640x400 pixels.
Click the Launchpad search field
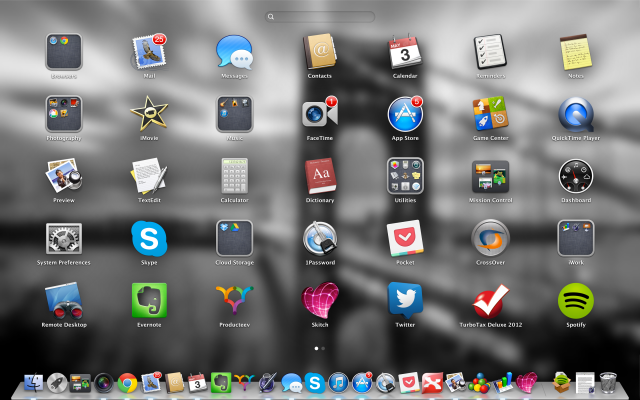click(320, 16)
